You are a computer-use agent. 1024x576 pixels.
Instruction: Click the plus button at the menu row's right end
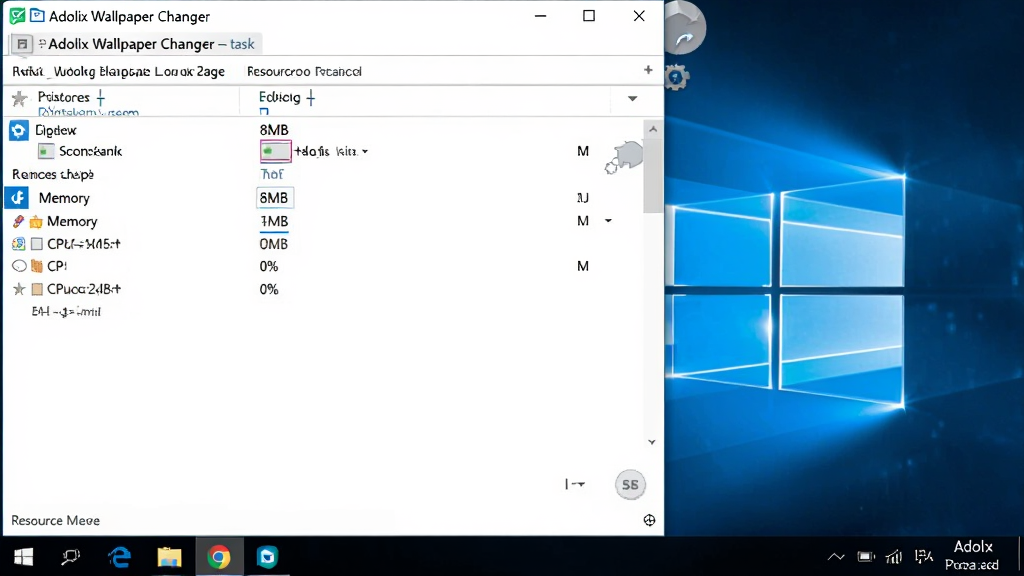(648, 70)
